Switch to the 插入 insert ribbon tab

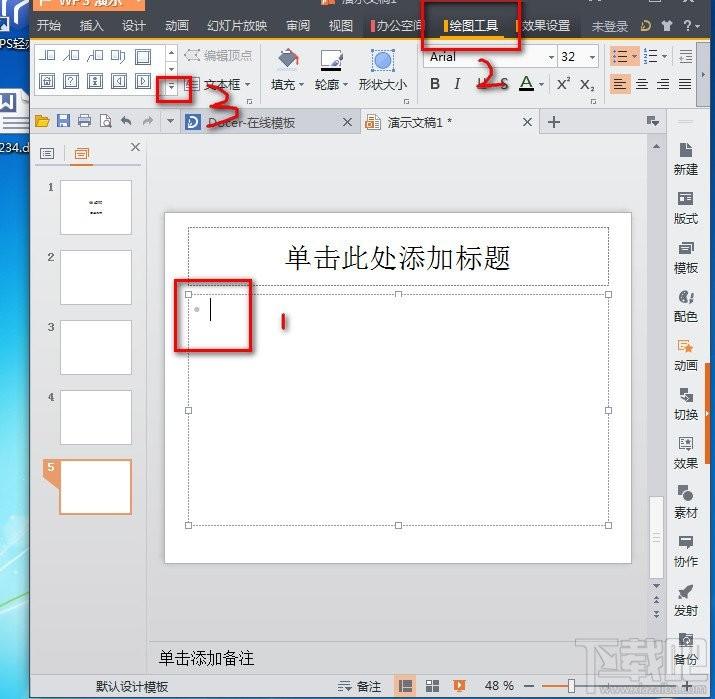(91, 26)
